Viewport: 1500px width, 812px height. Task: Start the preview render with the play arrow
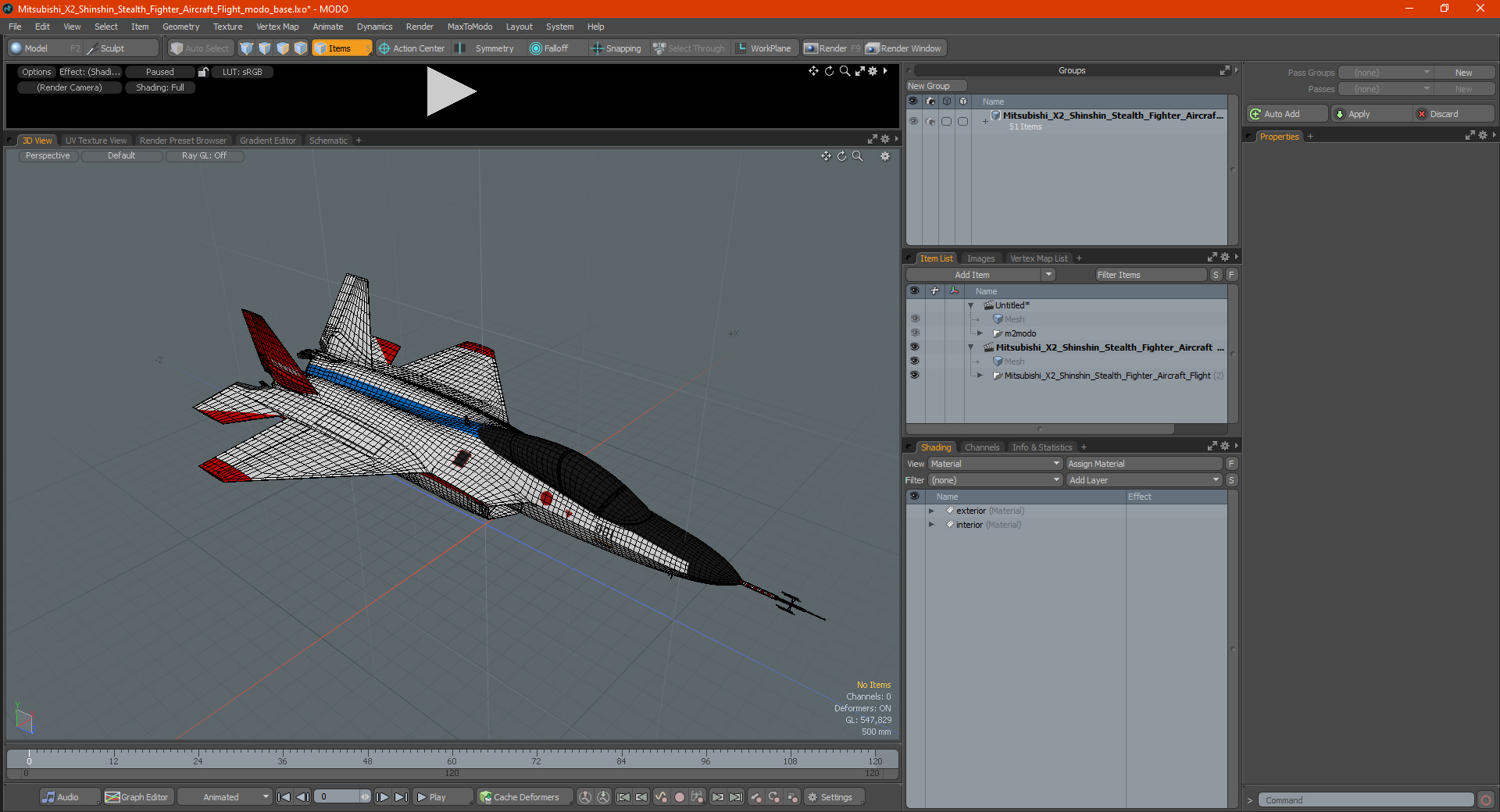(x=450, y=91)
